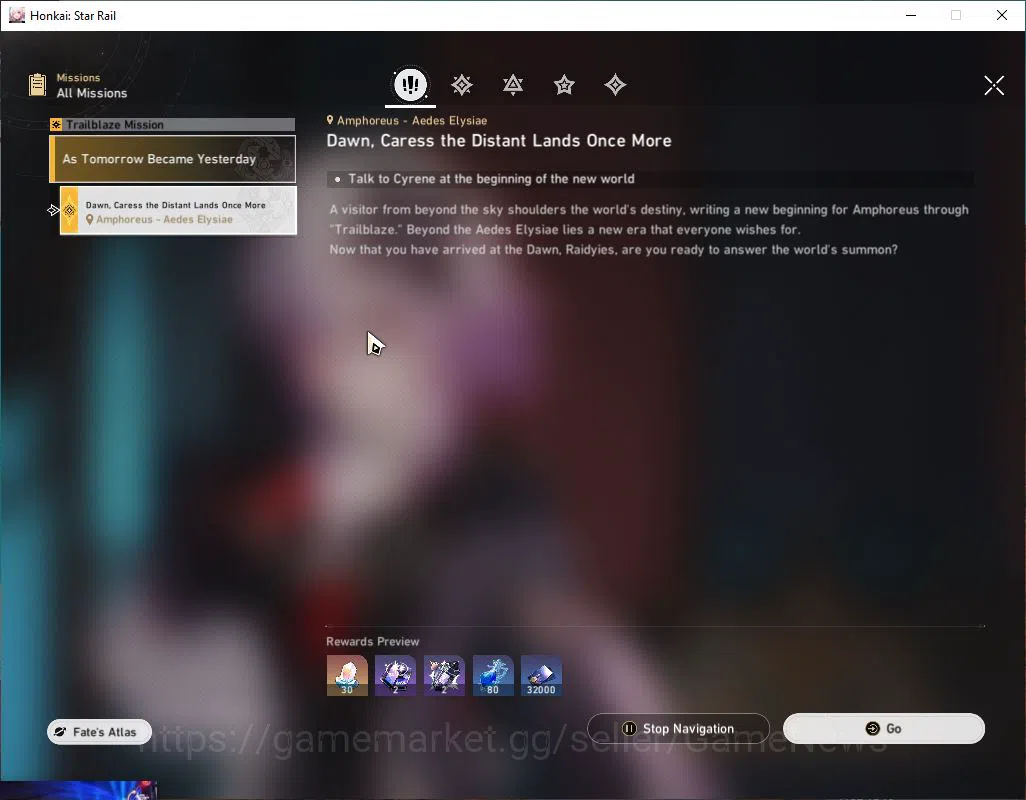Image resolution: width=1026 pixels, height=800 pixels.
Task: Minimize the Honkai: Star Rail window
Action: [910, 15]
